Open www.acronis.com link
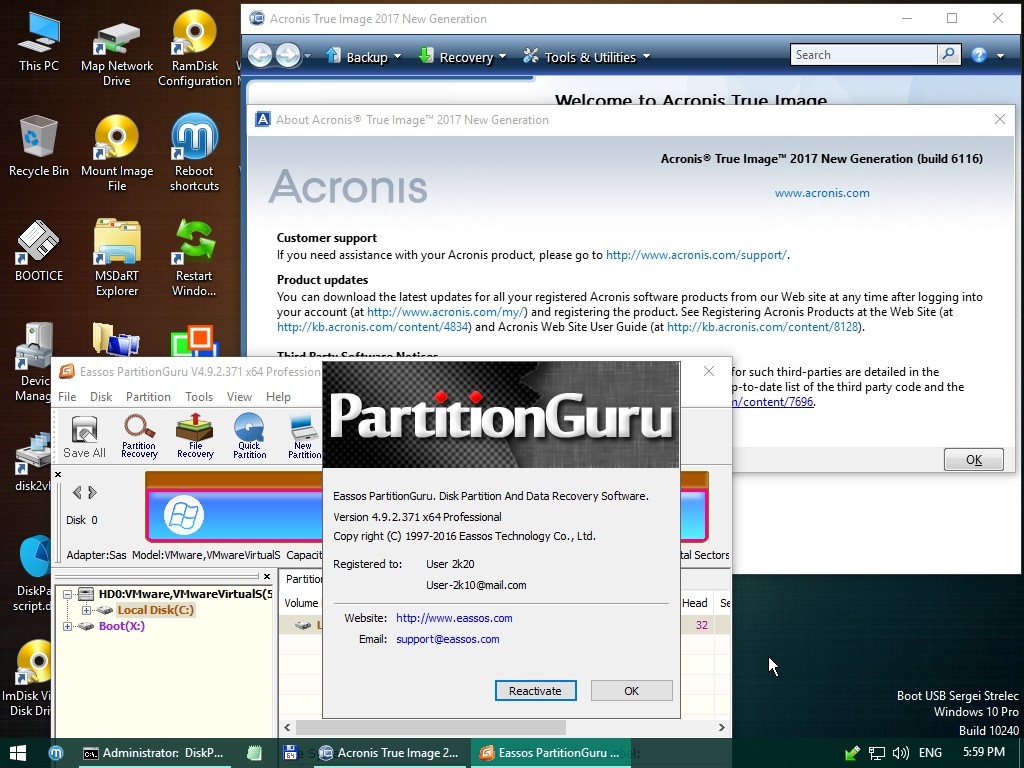 [x=822, y=193]
